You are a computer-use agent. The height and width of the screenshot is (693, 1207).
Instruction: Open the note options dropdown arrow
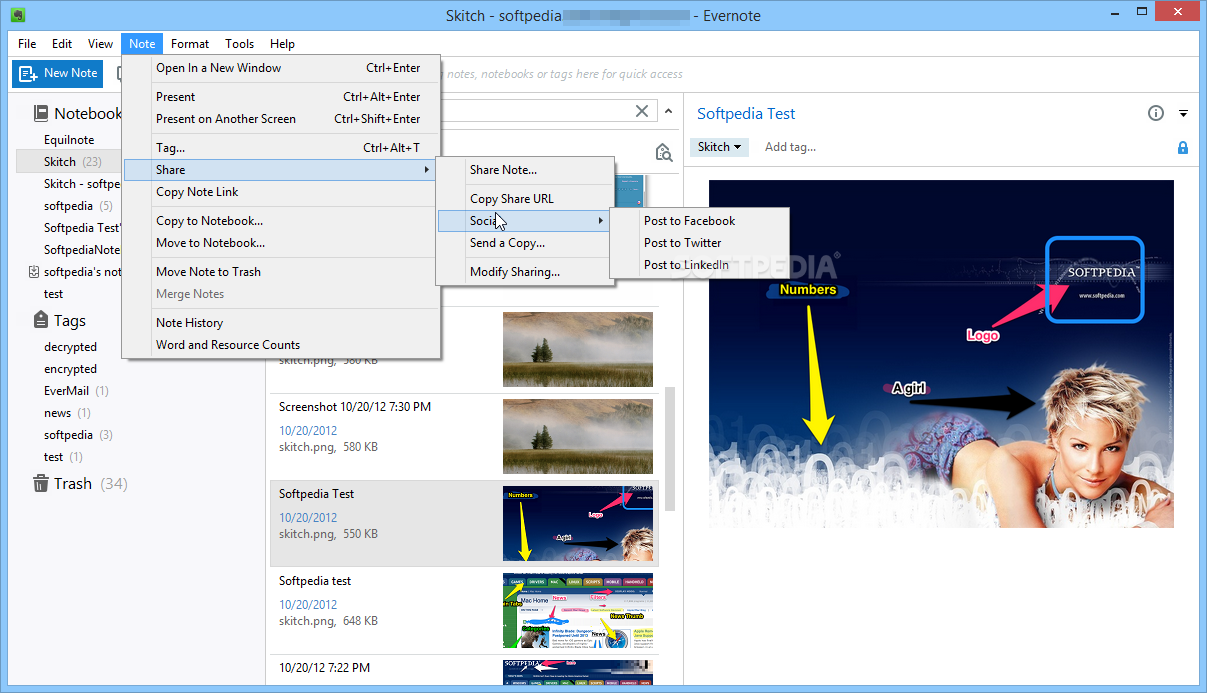click(1183, 114)
